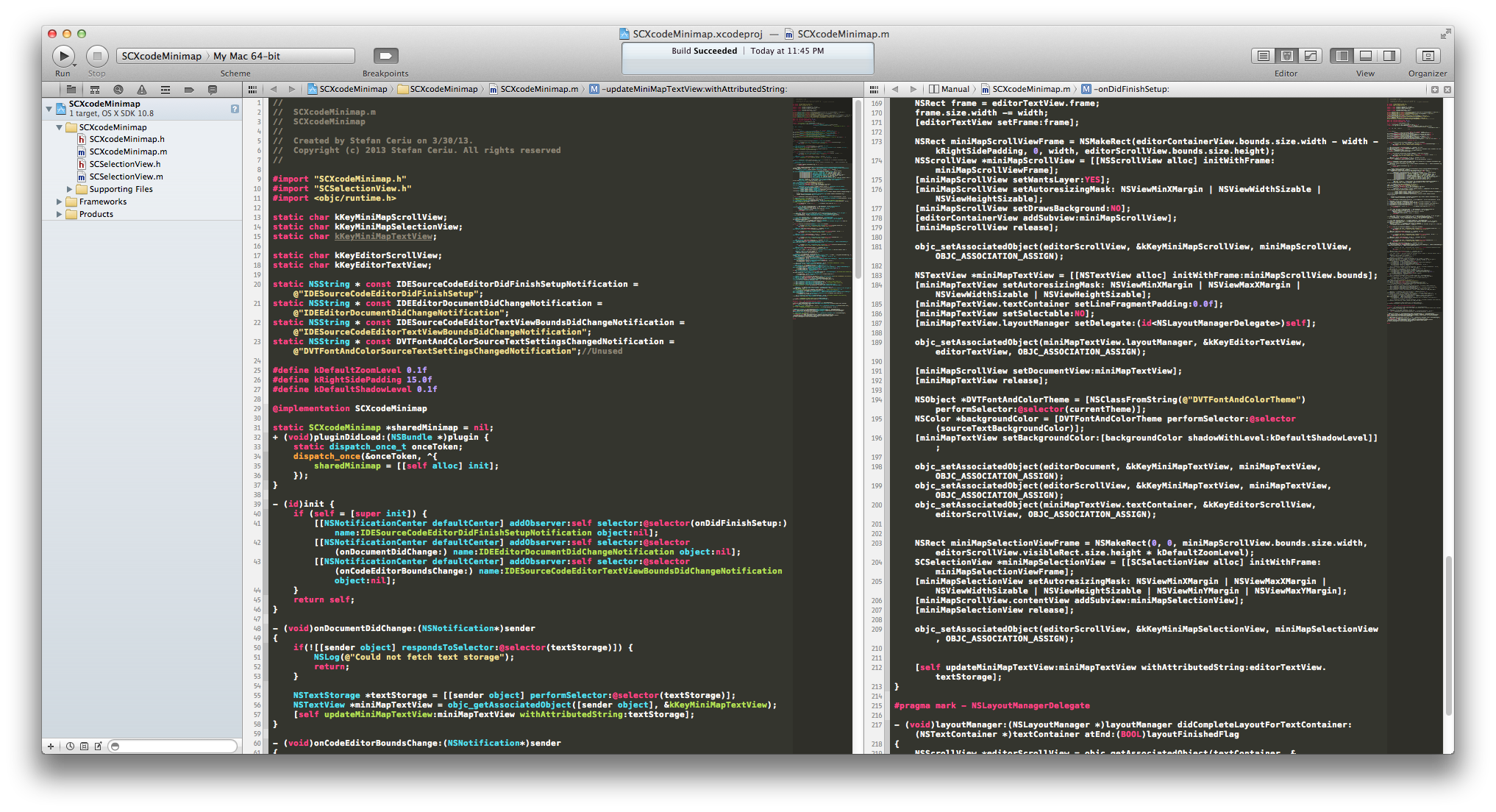
Task: Open the breakpoint navigator
Action: point(189,89)
